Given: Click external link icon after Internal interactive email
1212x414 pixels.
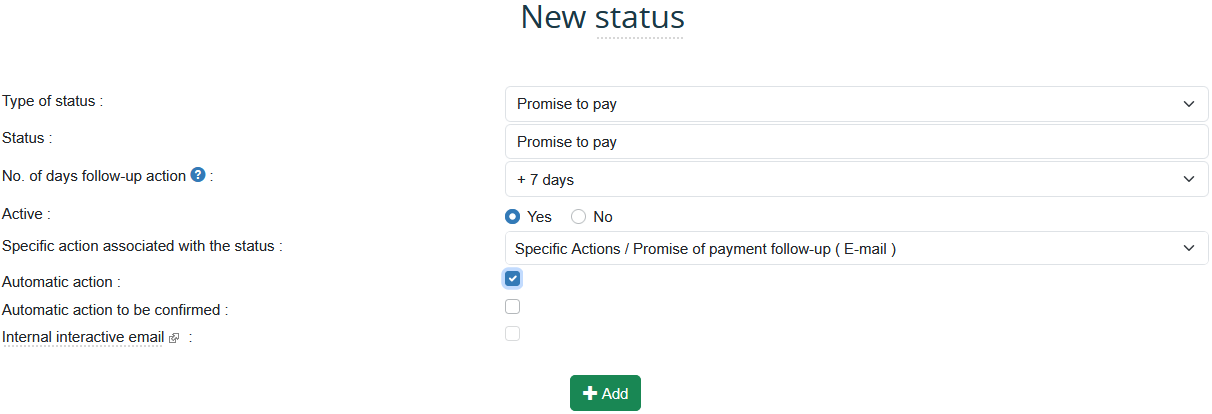Looking at the screenshot, I should coord(174,338).
